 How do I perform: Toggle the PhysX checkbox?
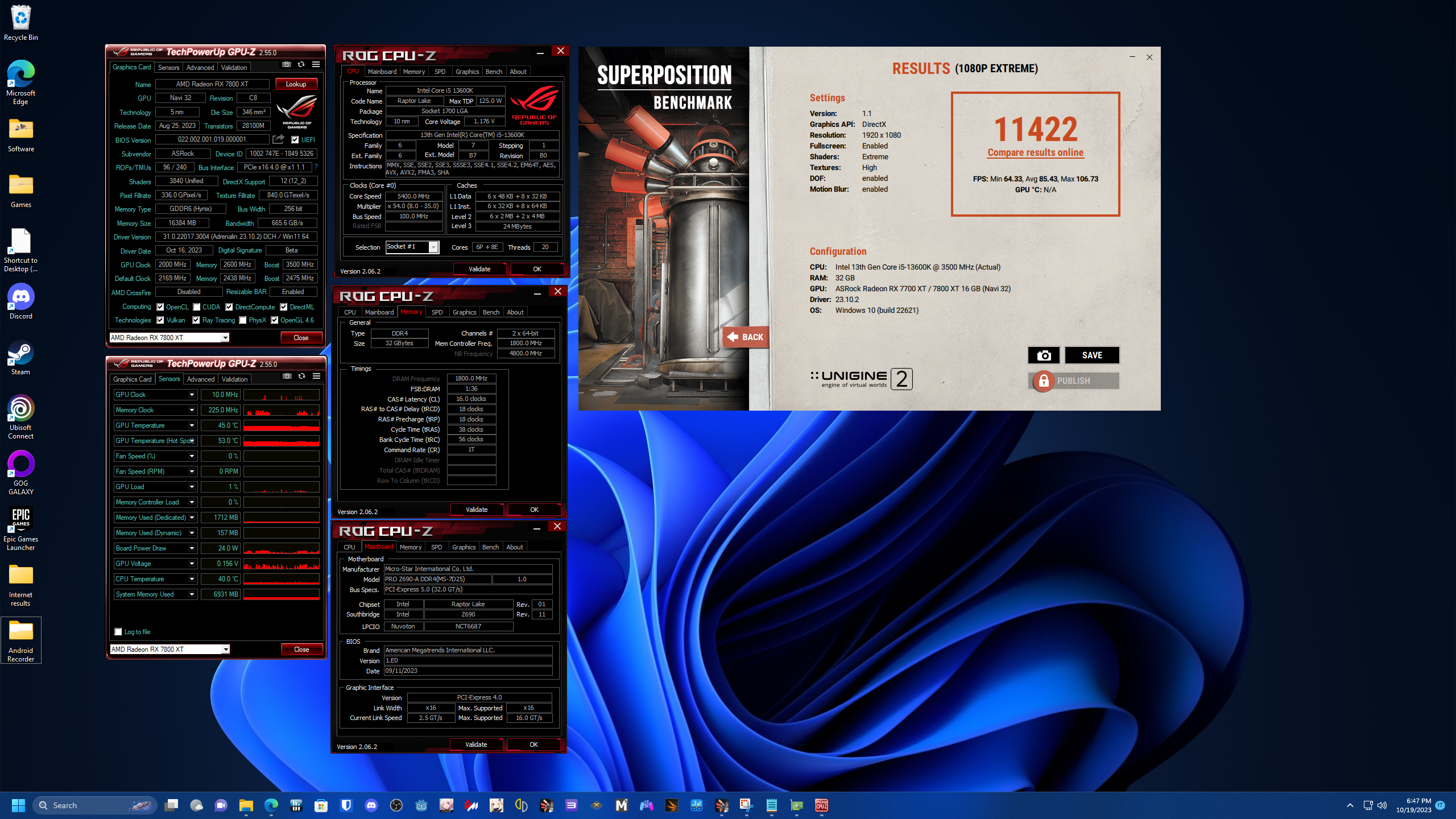[243, 320]
